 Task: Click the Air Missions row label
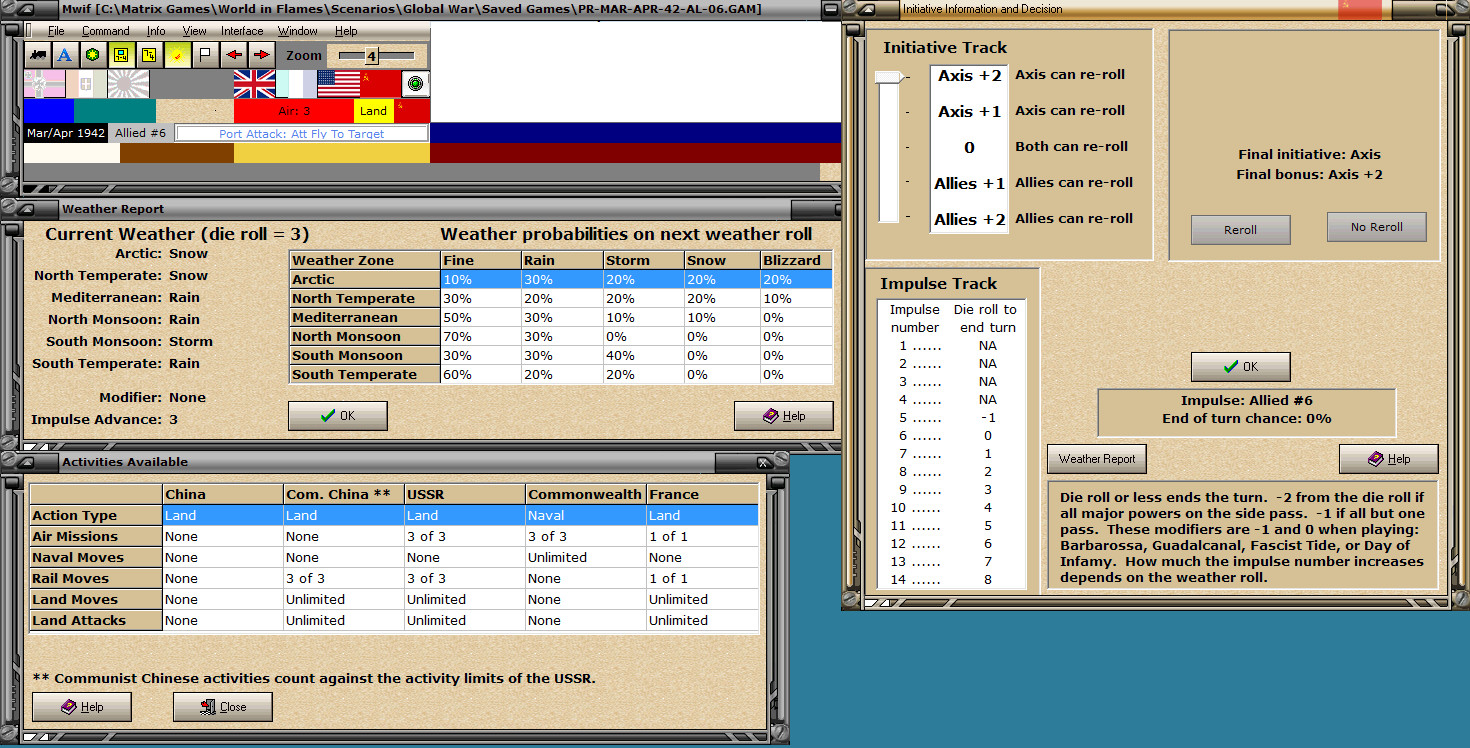click(x=96, y=536)
